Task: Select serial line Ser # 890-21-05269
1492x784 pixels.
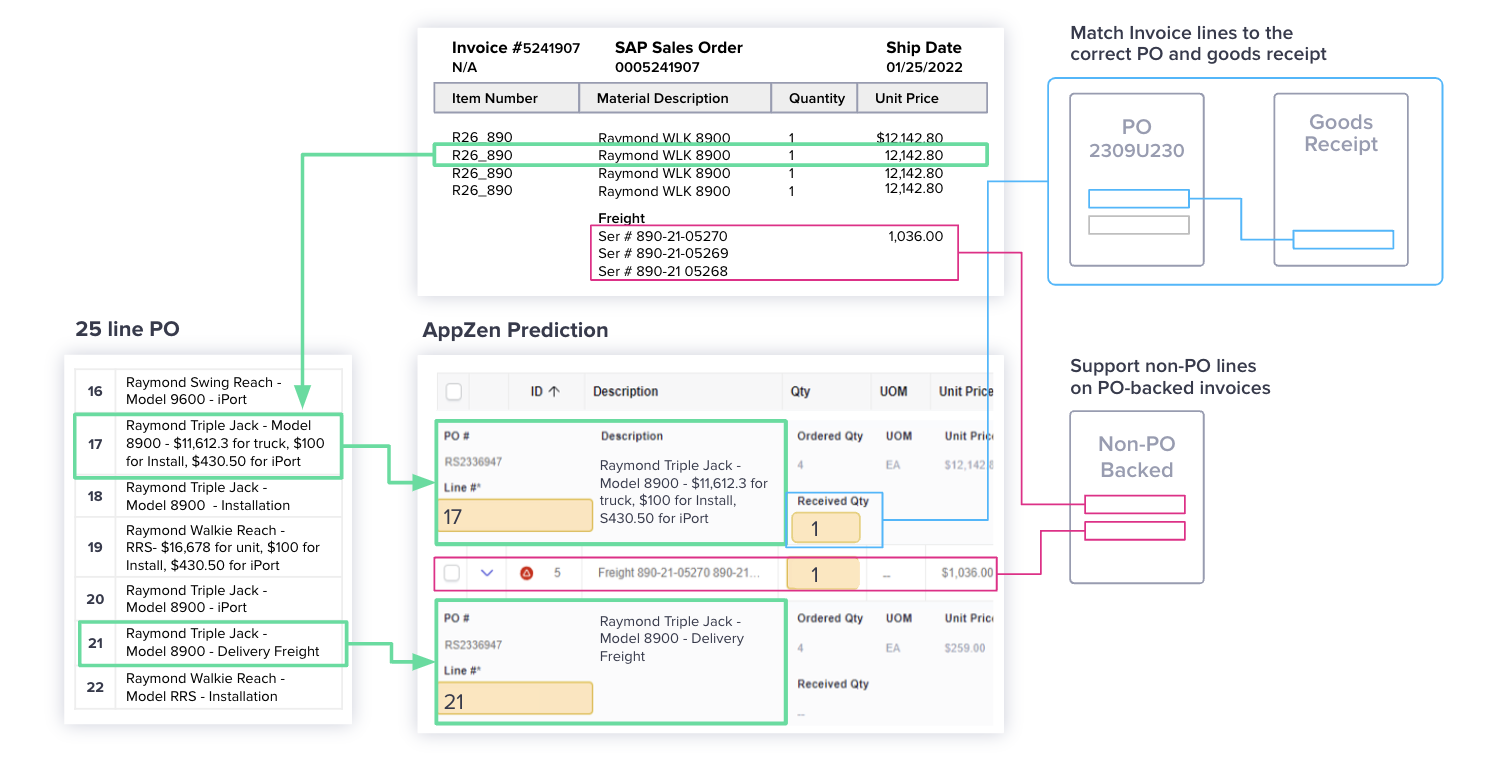Action: pos(663,253)
